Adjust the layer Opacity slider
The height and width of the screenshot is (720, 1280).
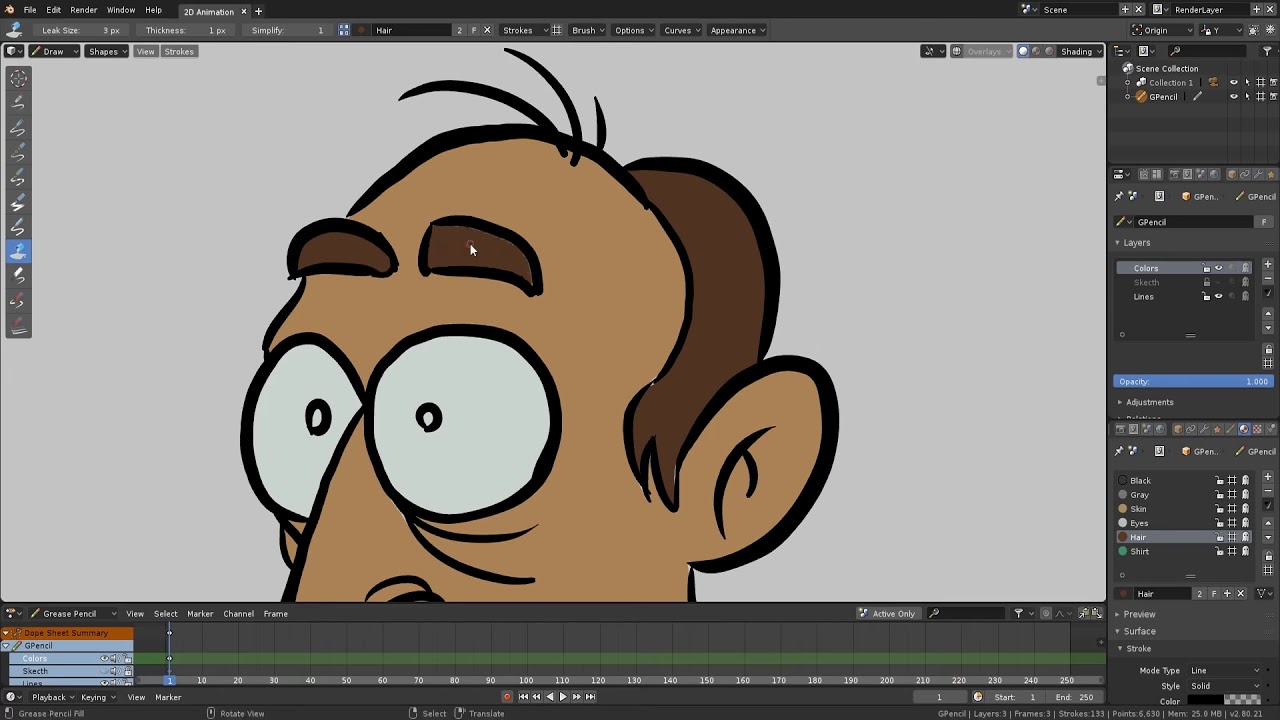1193,381
